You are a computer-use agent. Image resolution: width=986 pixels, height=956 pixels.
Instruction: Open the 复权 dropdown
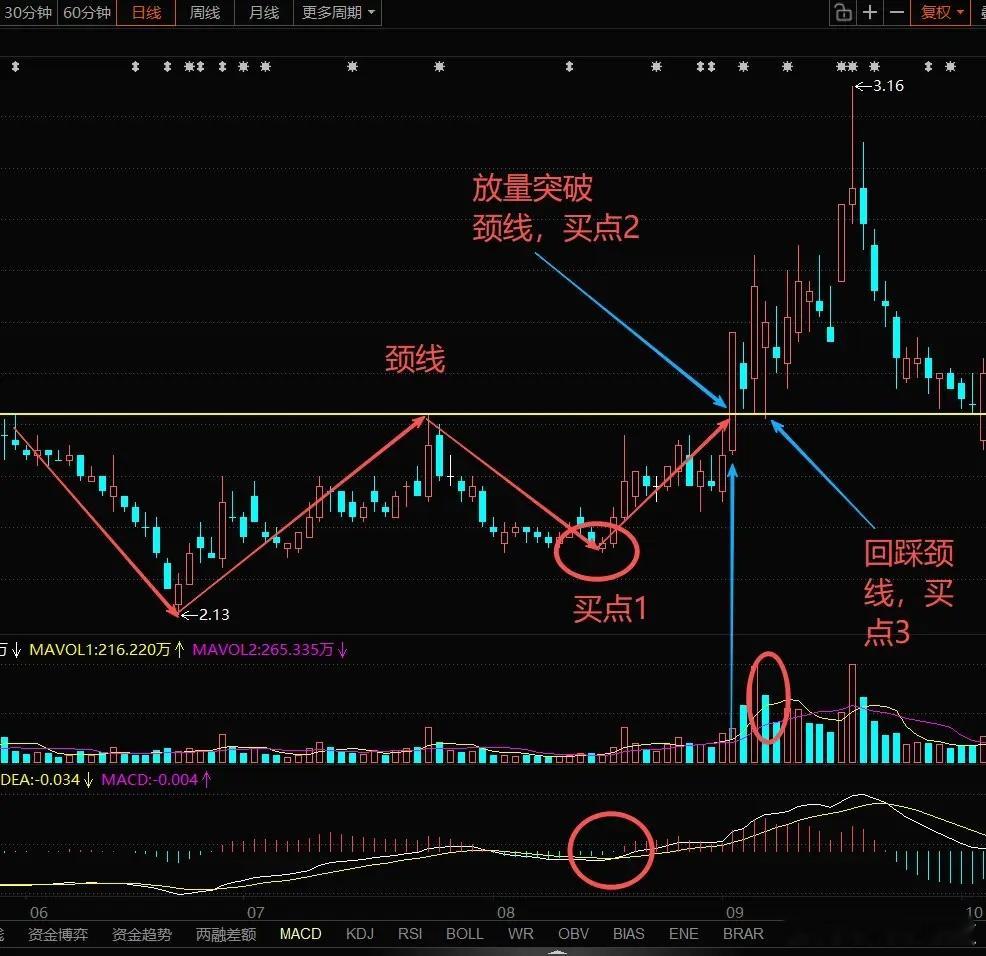(941, 13)
